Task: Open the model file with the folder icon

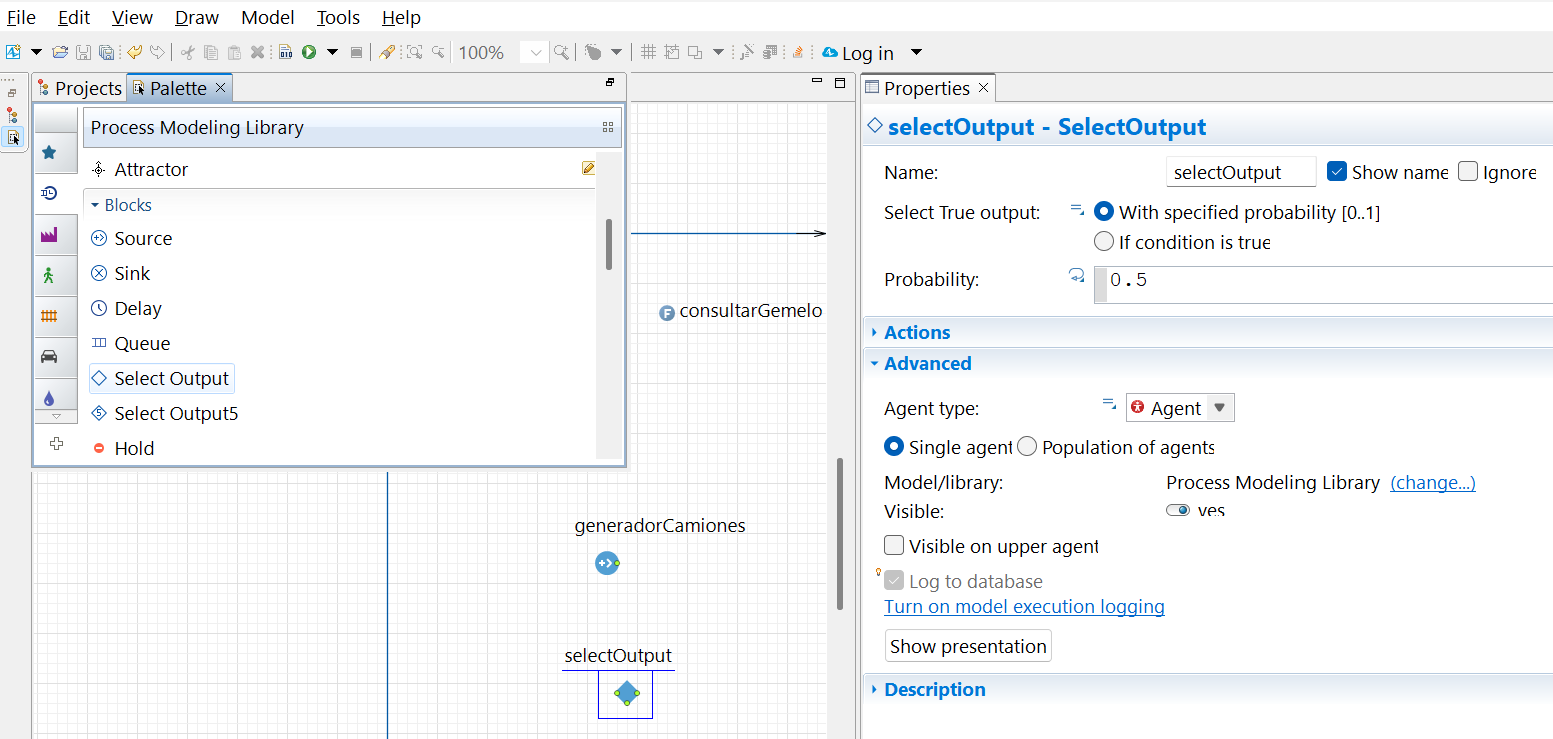Action: click(60, 52)
